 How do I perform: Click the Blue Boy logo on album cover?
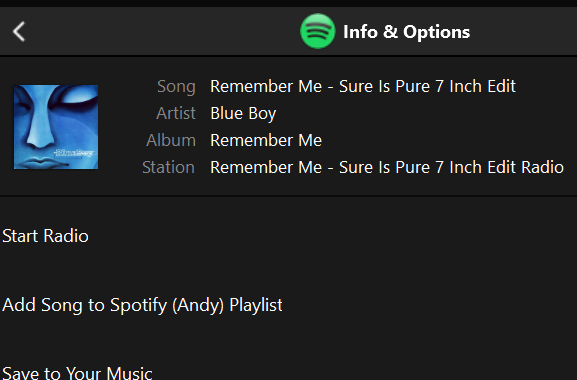pos(74,152)
